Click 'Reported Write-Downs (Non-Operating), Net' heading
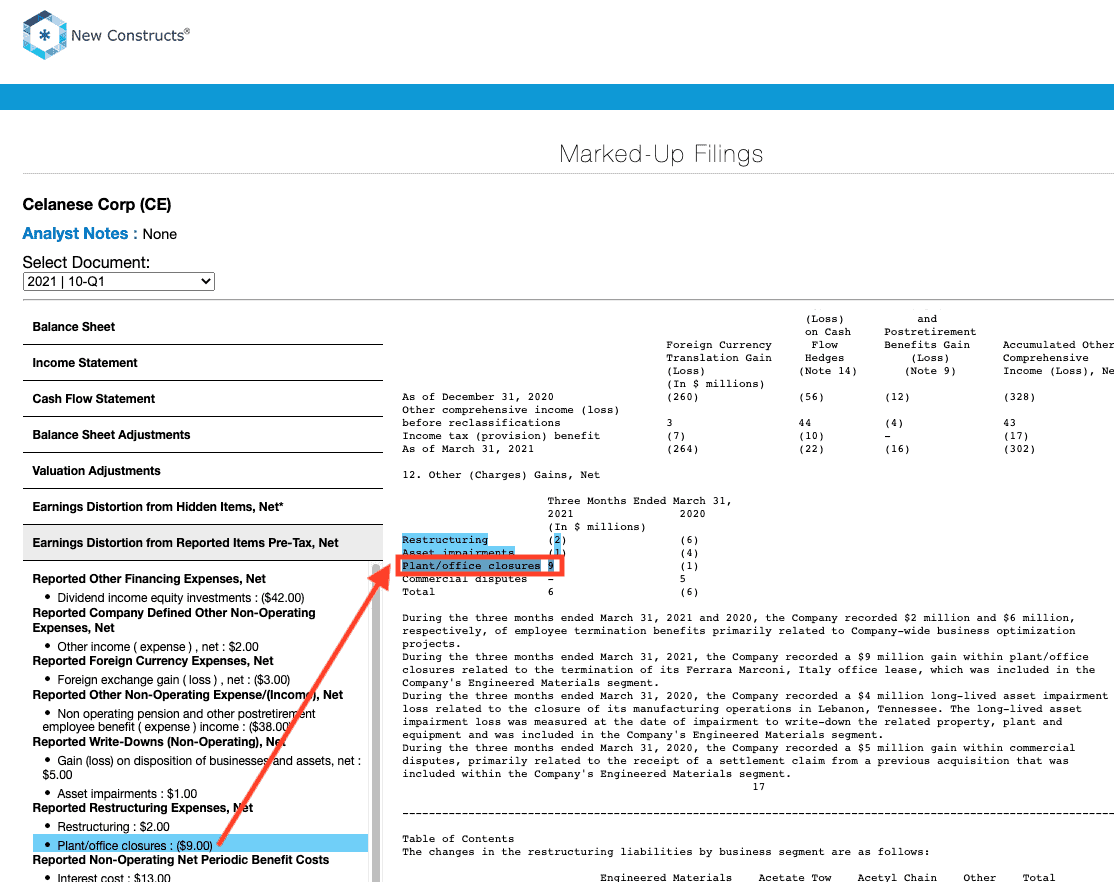Image resolution: width=1114 pixels, height=882 pixels. coord(159,742)
